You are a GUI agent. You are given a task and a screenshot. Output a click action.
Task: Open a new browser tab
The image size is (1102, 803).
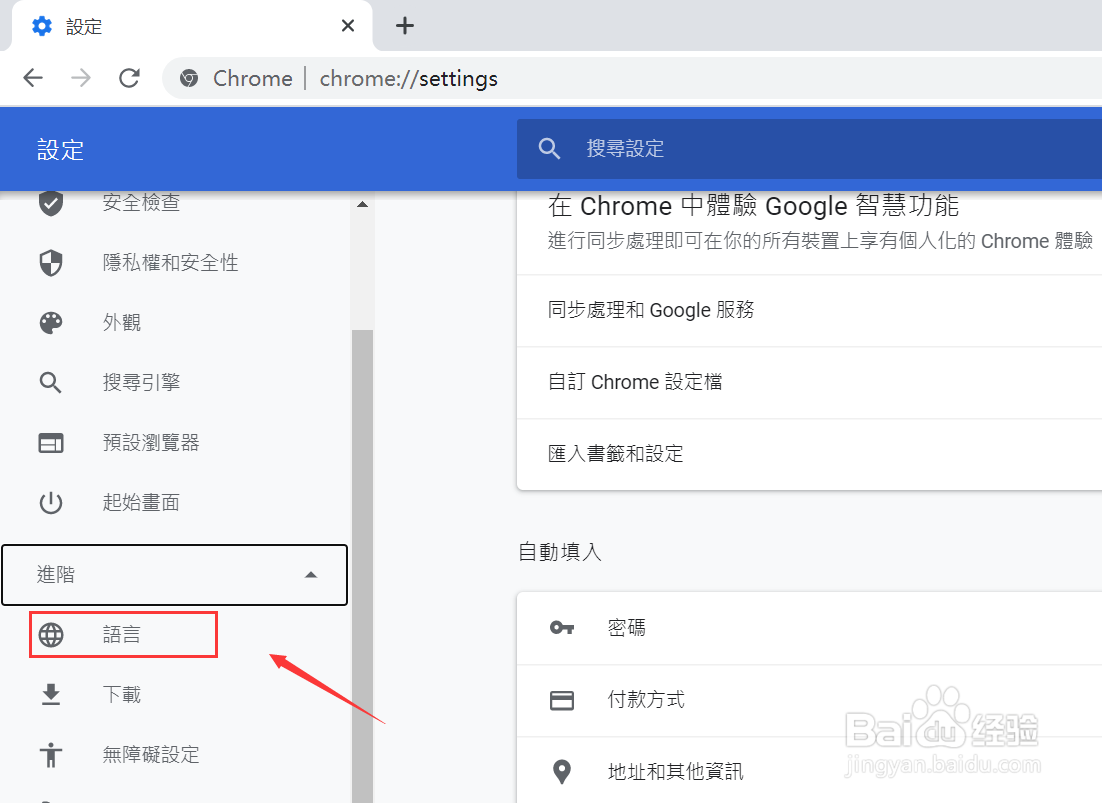(404, 26)
